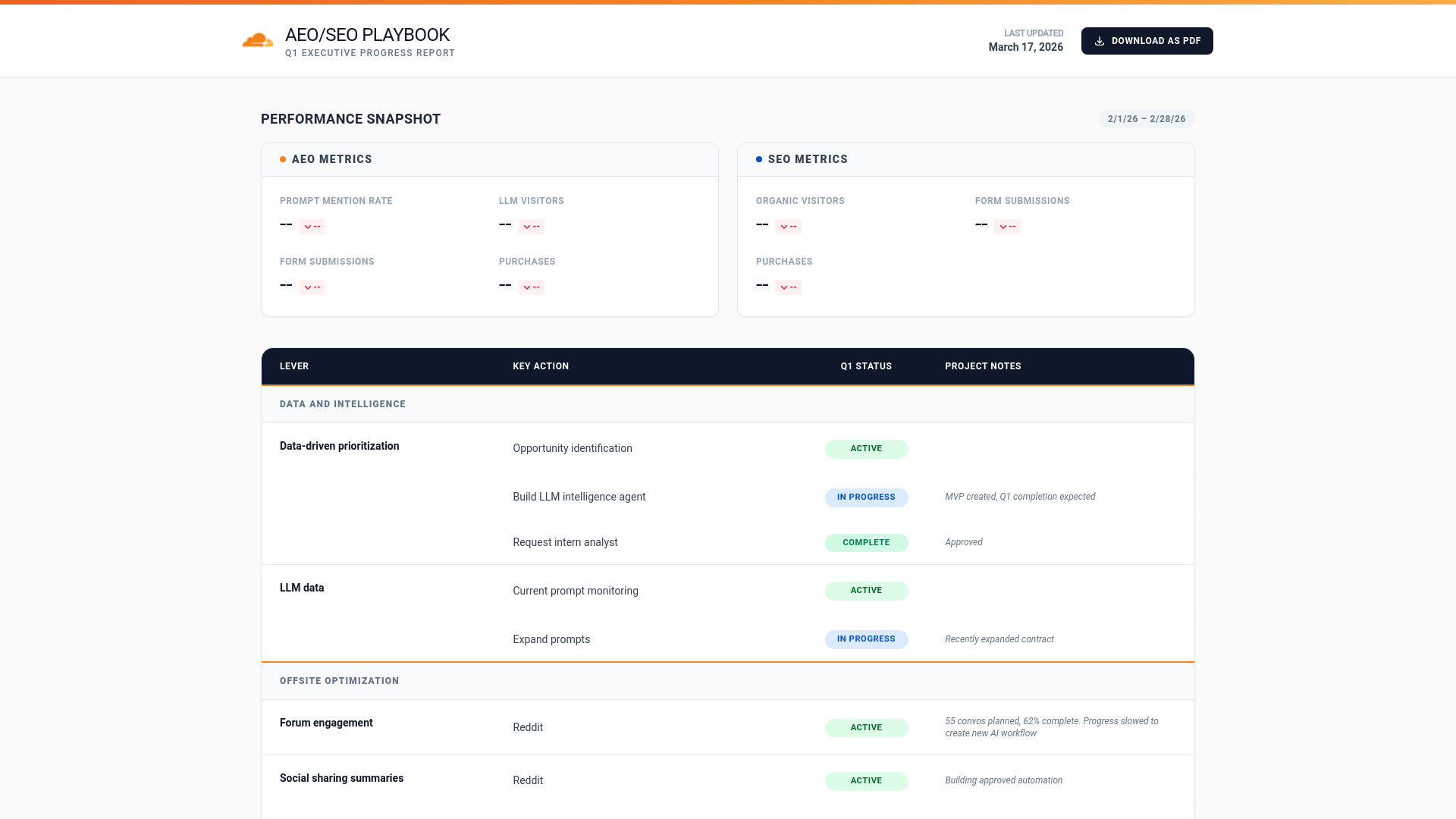Click the LLM data lever
This screenshot has height=819, width=1456.
click(x=302, y=588)
